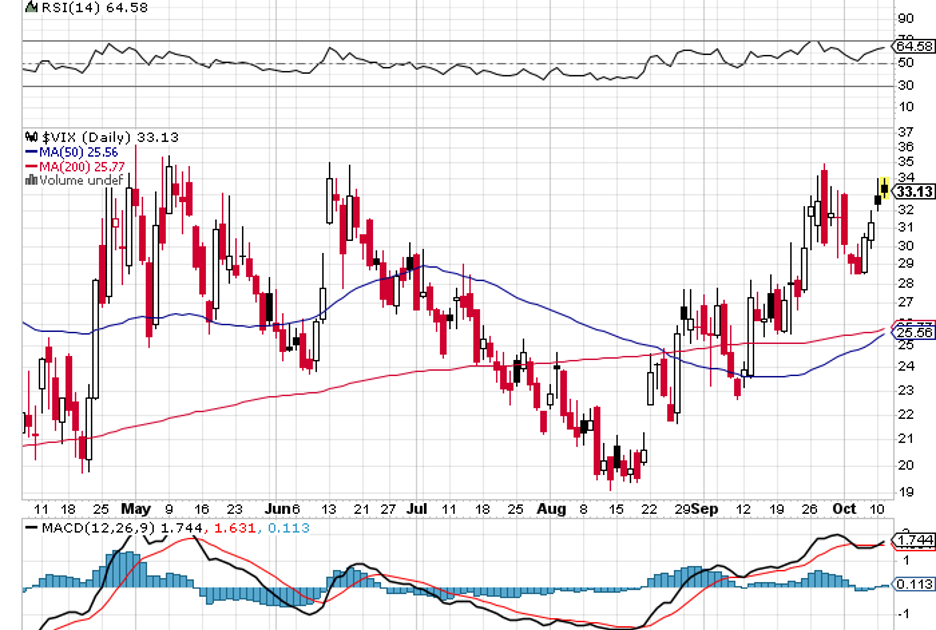936x630 pixels.
Task: Click the $VIX candlestick legend icon
Action: [30, 137]
